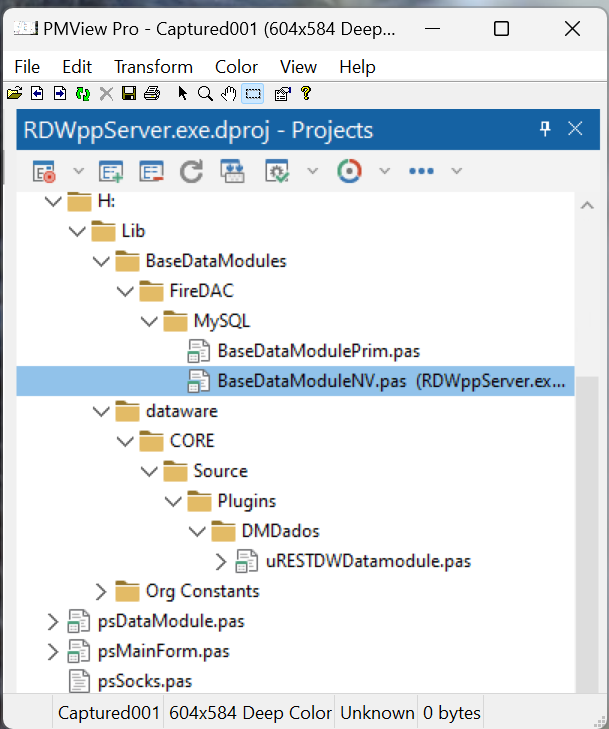Click the green reload arrows toolbar icon
Image resolution: width=609 pixels, height=729 pixels.
[83, 94]
